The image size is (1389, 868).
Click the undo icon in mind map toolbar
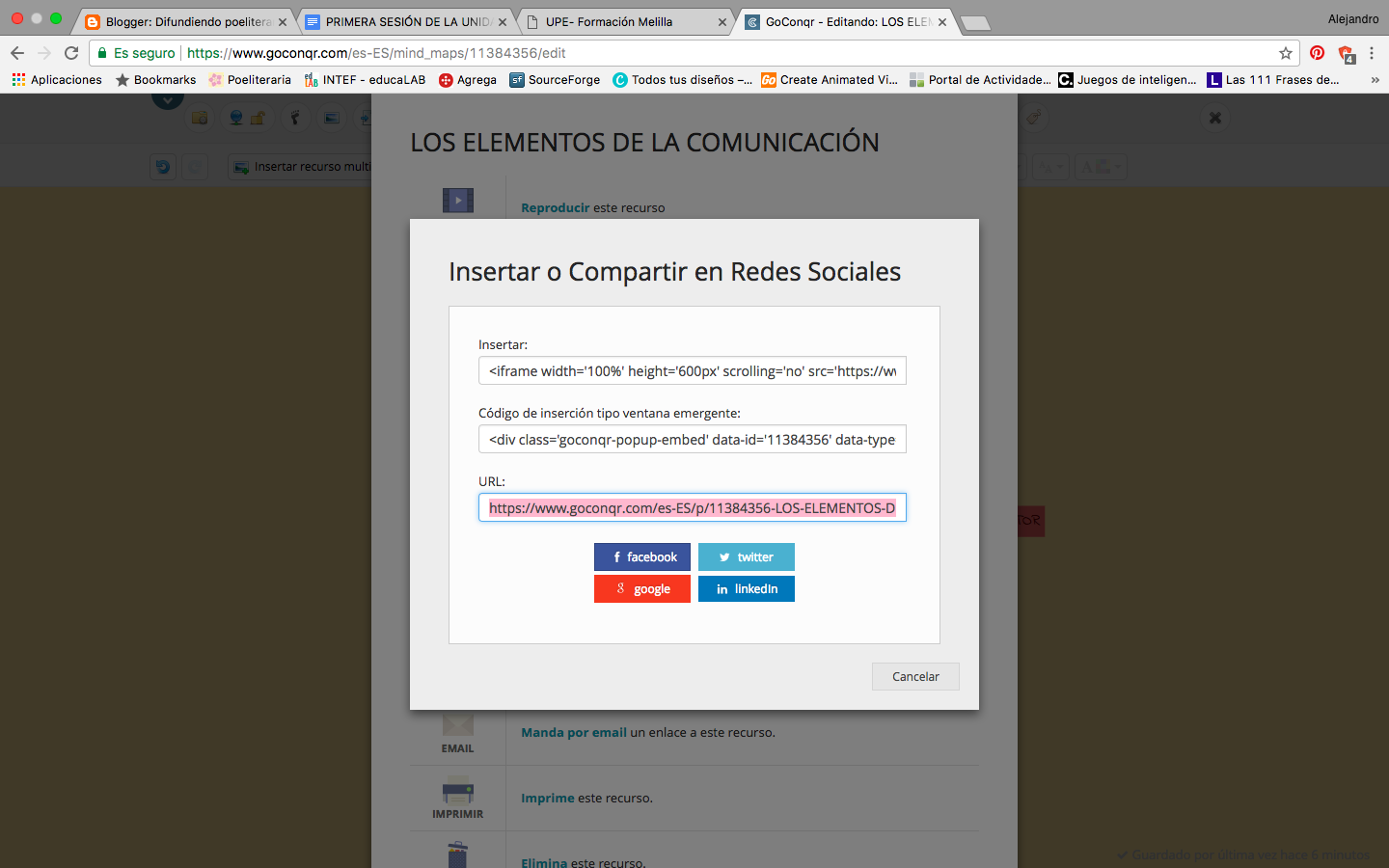click(x=163, y=167)
